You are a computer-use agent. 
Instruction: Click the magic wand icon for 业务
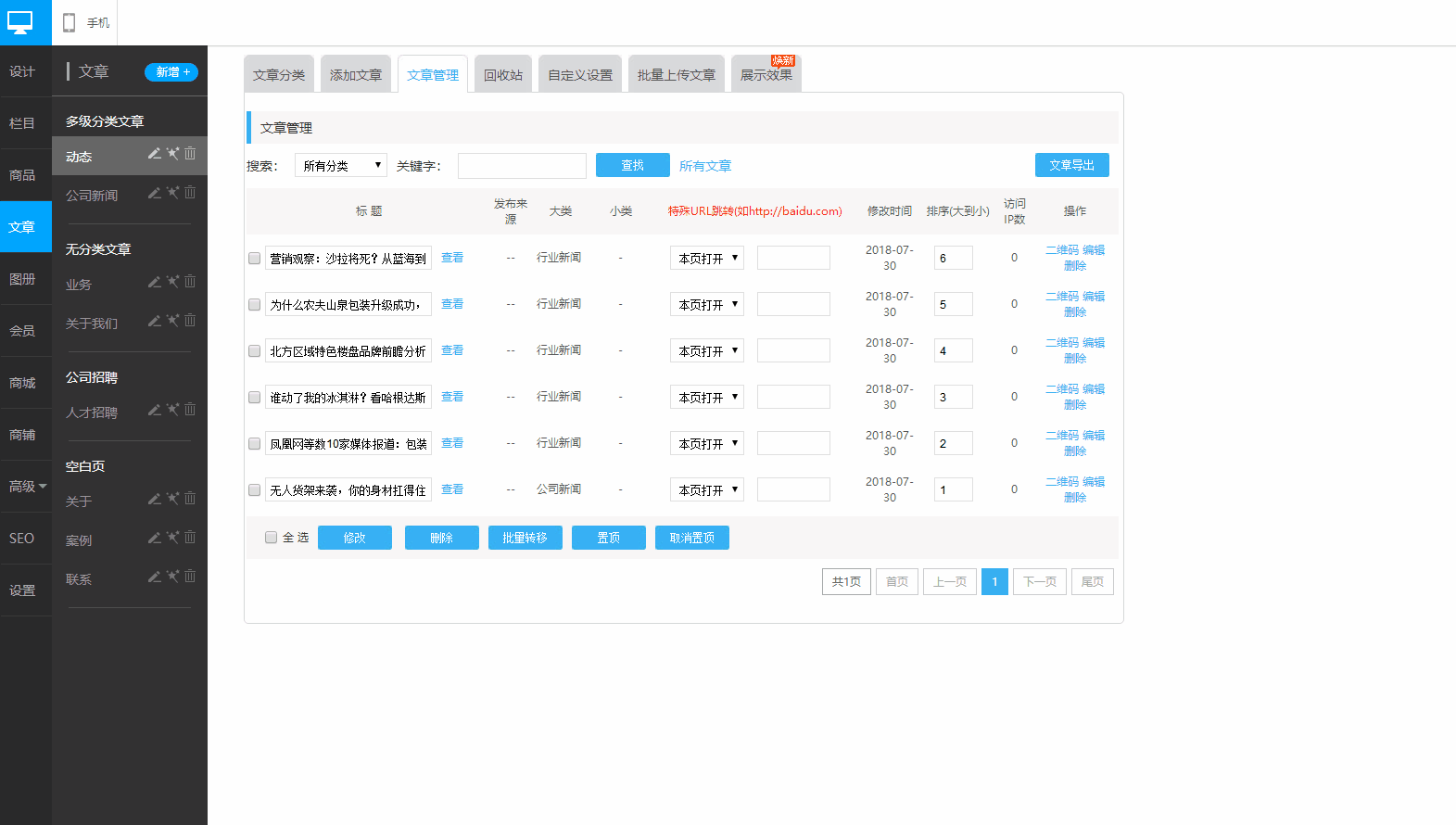point(172,282)
